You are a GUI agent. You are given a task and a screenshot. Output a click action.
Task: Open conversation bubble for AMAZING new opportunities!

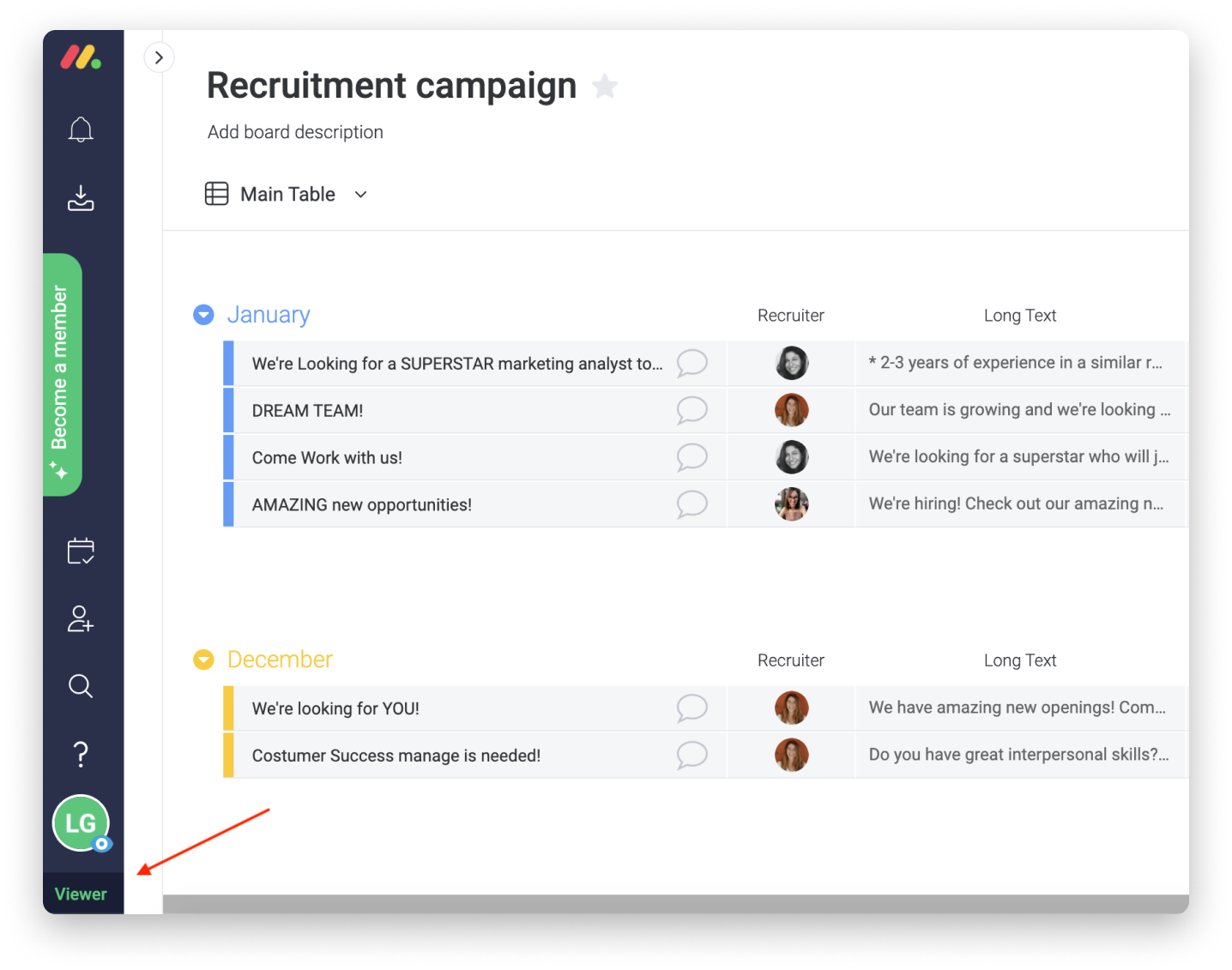pyautogui.click(x=691, y=504)
